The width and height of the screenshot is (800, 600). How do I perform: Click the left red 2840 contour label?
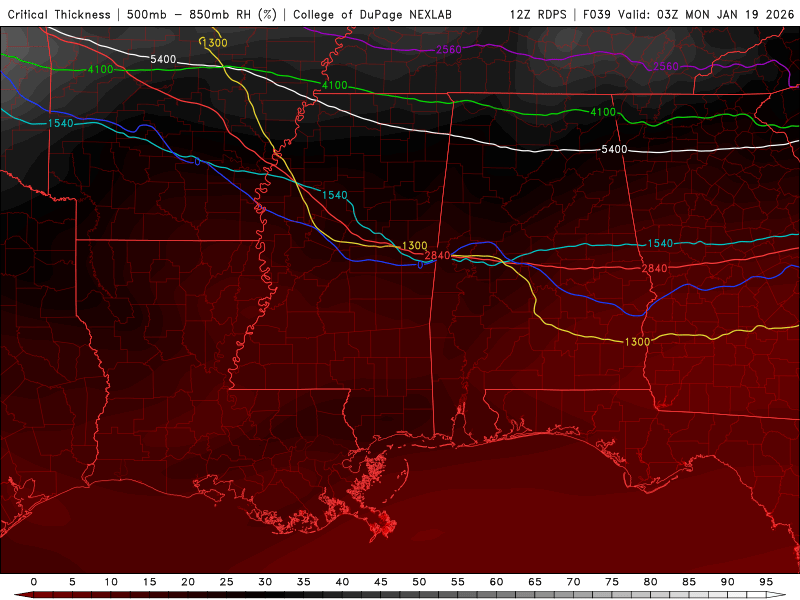437,256
